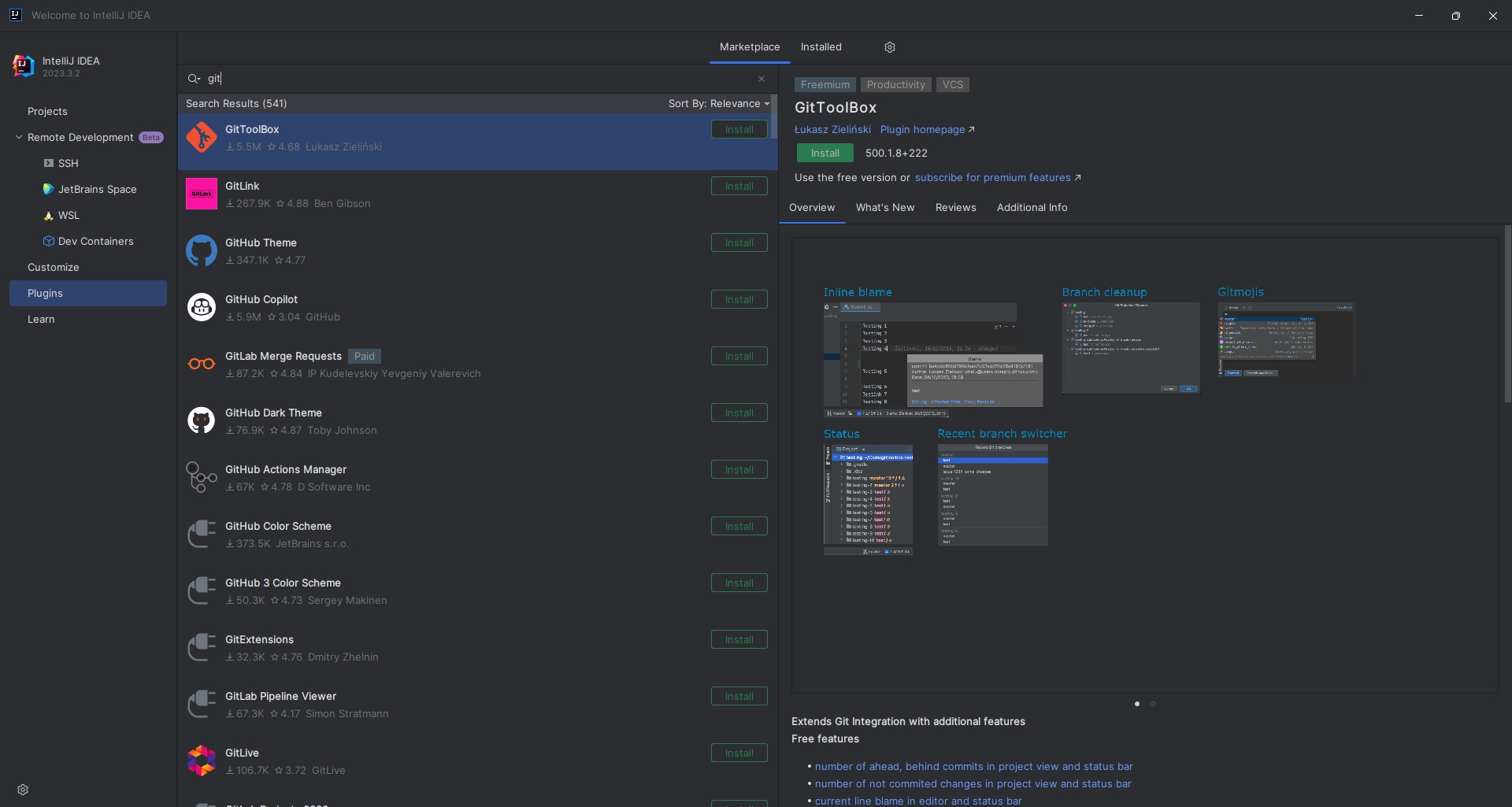Click the GitHub 3 Color Scheme plug icon
1512x807 pixels.
tap(202, 590)
